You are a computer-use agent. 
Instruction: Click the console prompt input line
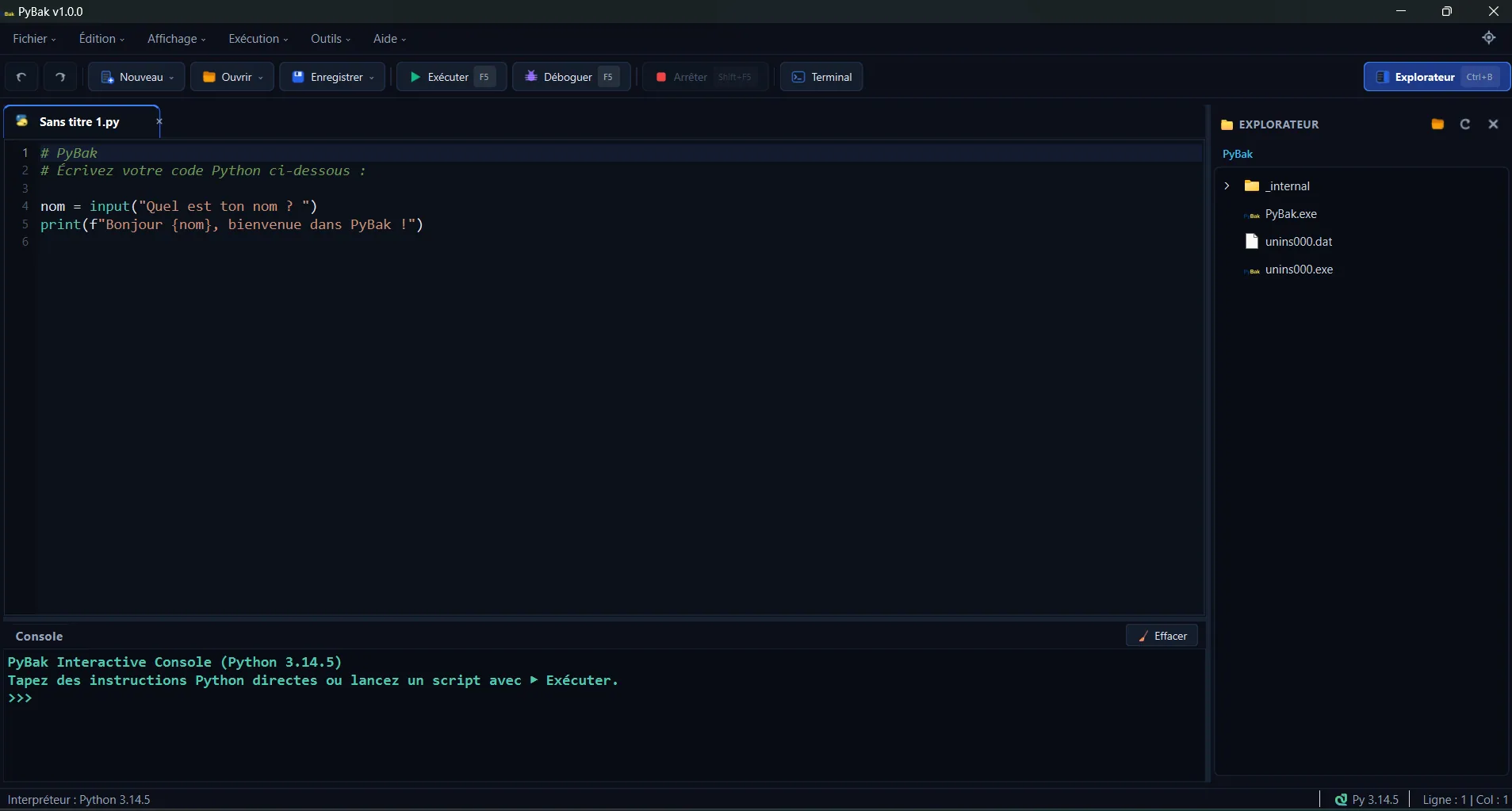pyautogui.click(x=603, y=698)
